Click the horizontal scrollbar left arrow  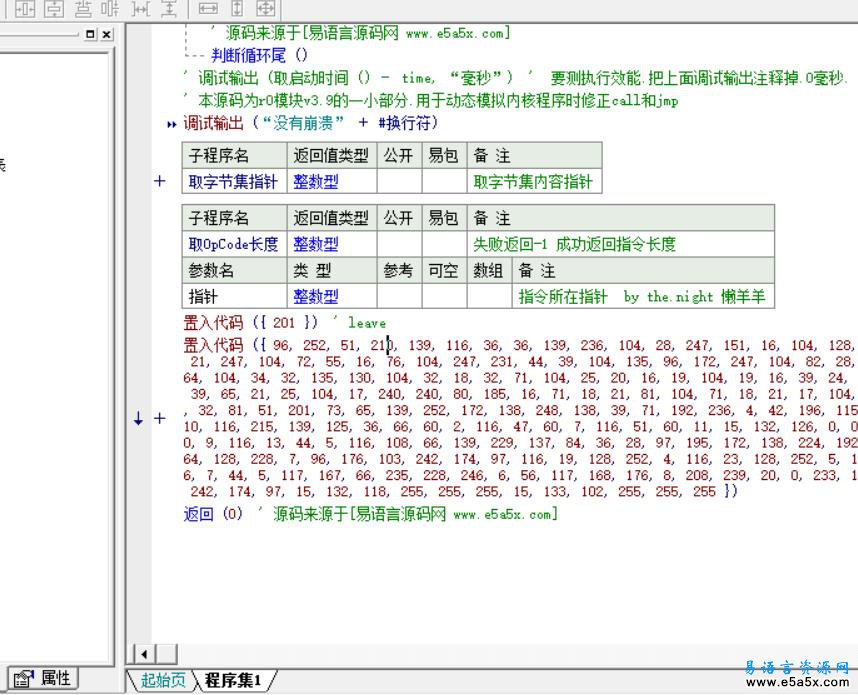point(144,654)
